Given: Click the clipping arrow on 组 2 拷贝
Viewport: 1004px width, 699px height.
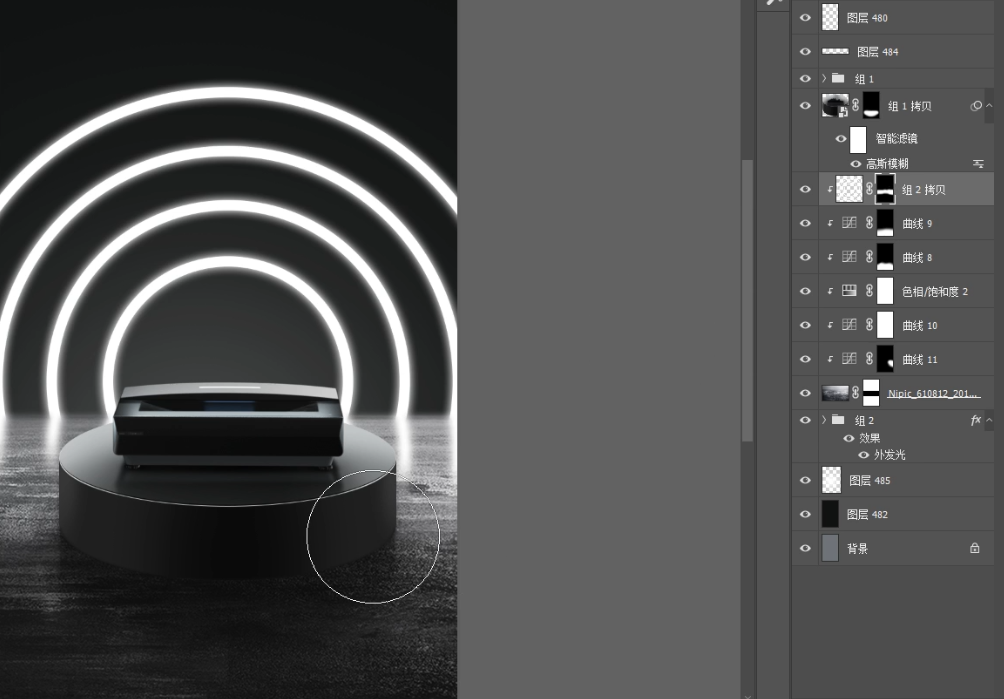Looking at the screenshot, I should [x=830, y=189].
